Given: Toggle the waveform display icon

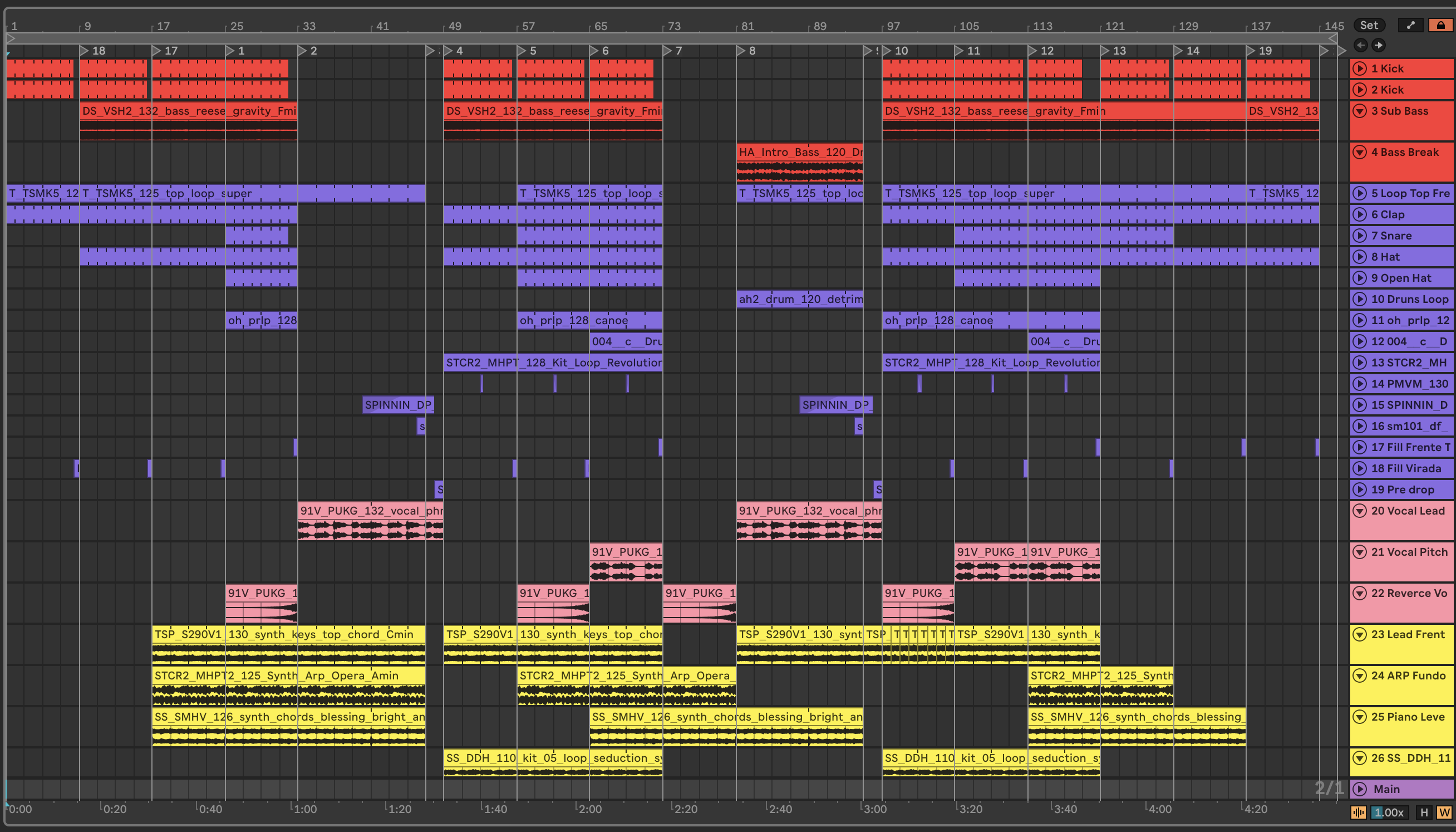Looking at the screenshot, I should point(1359,812).
